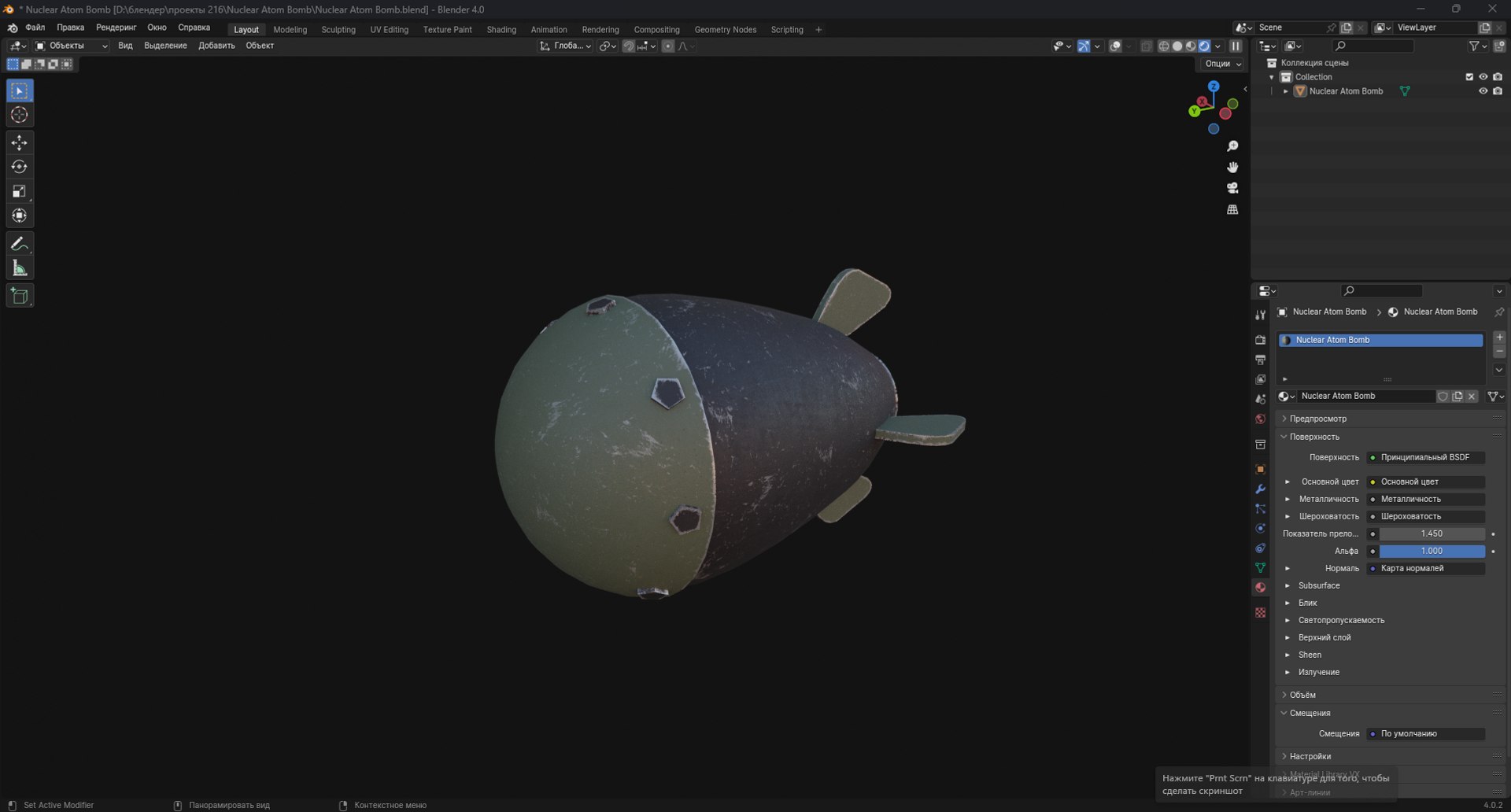Open the Render properties tab
1511x812 pixels.
(1260, 340)
